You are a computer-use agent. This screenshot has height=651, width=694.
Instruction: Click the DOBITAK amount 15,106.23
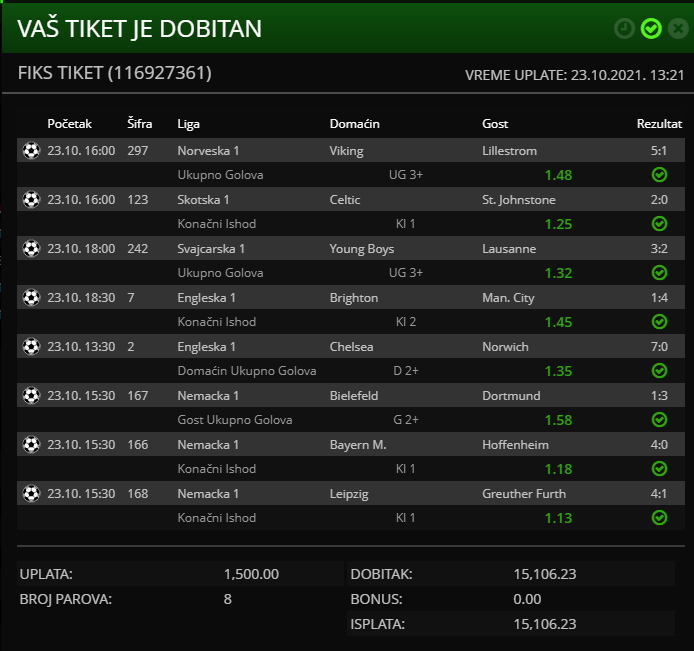[x=545, y=574]
